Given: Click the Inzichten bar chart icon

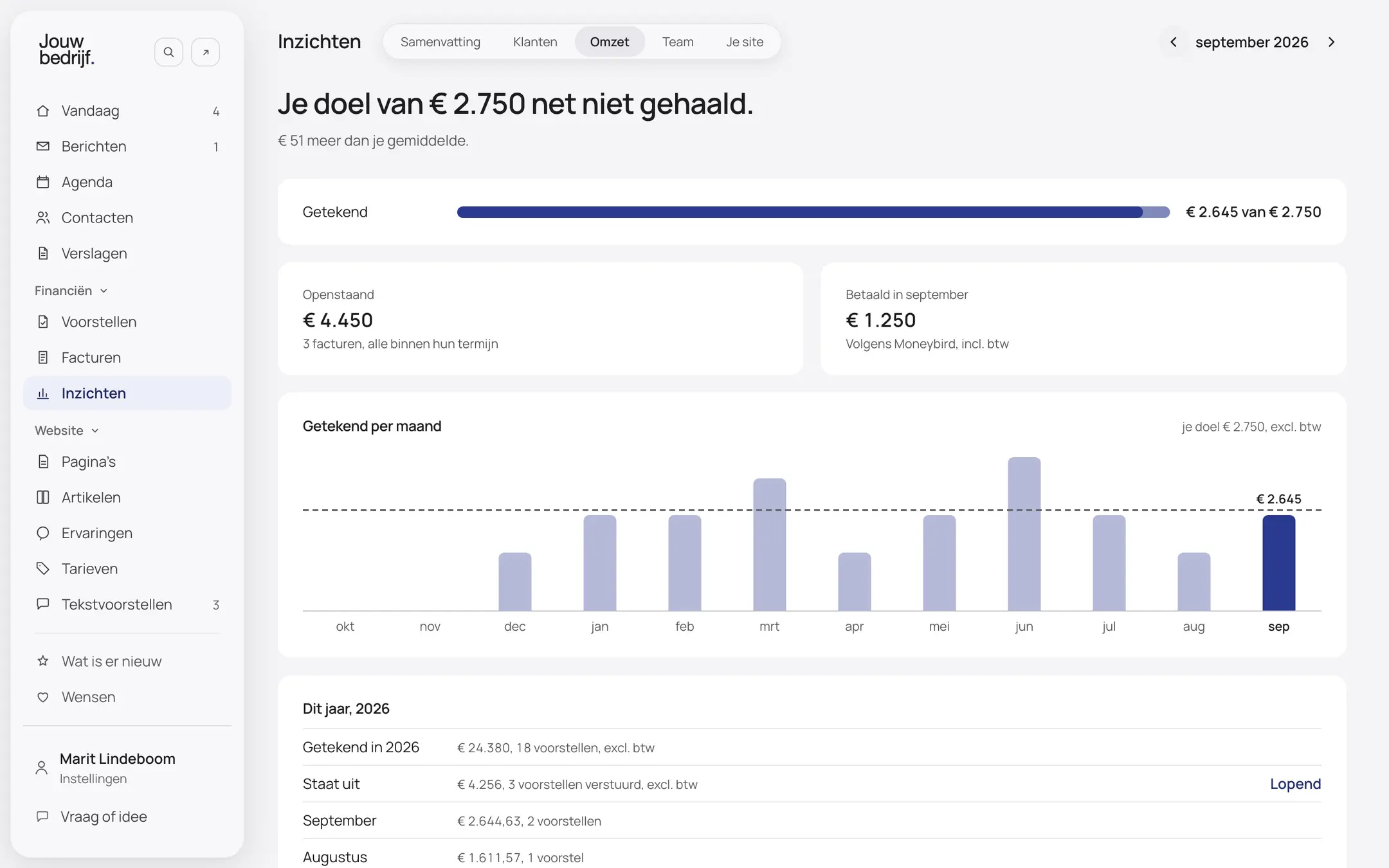Looking at the screenshot, I should (x=43, y=393).
